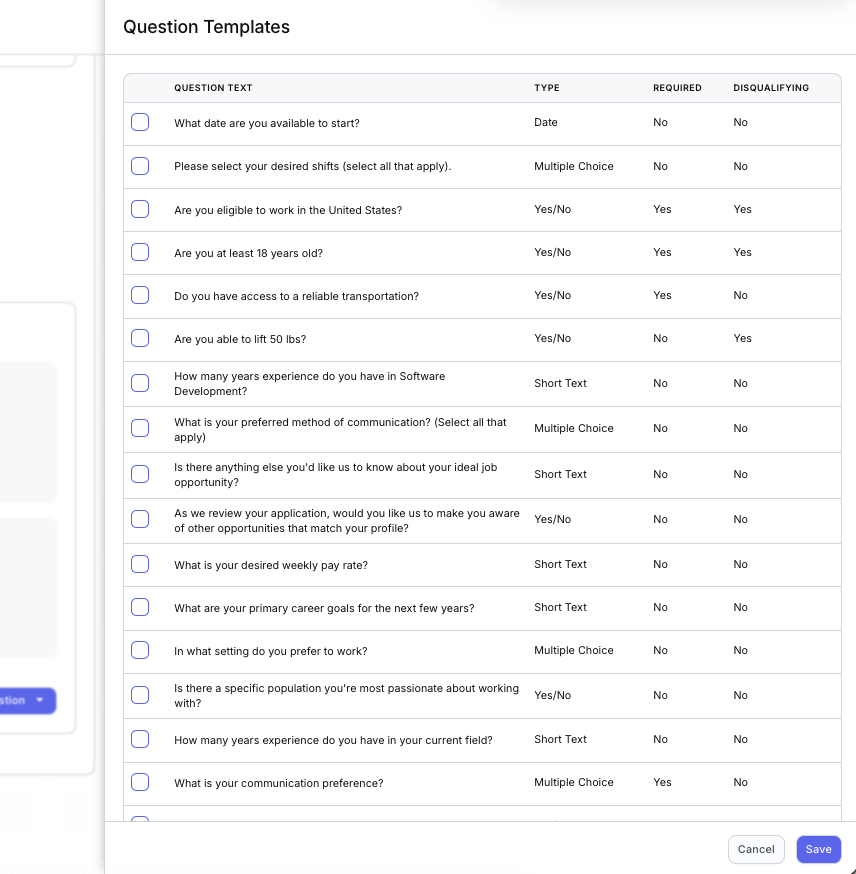The width and height of the screenshot is (856, 874).
Task: Click the Disqualifying column header
Action: [x=771, y=88]
